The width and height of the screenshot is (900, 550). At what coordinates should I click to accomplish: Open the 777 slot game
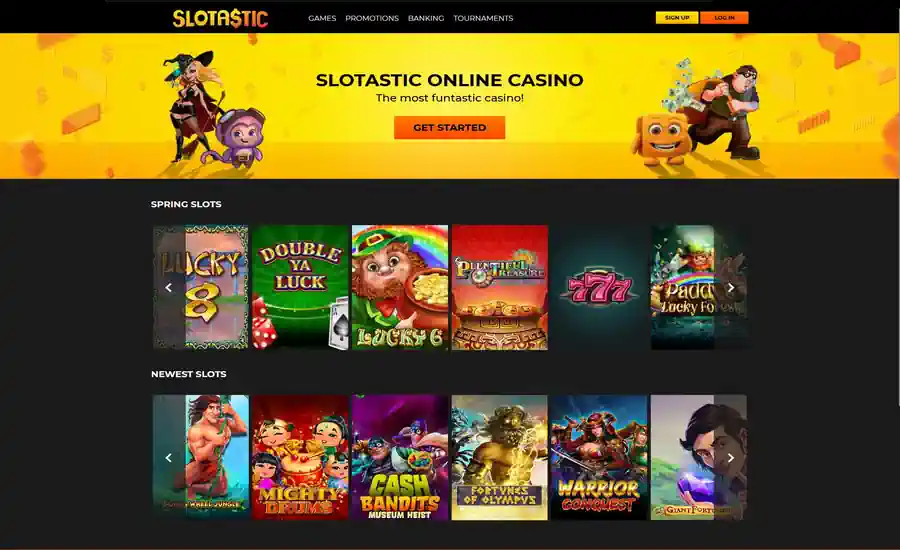(599, 287)
